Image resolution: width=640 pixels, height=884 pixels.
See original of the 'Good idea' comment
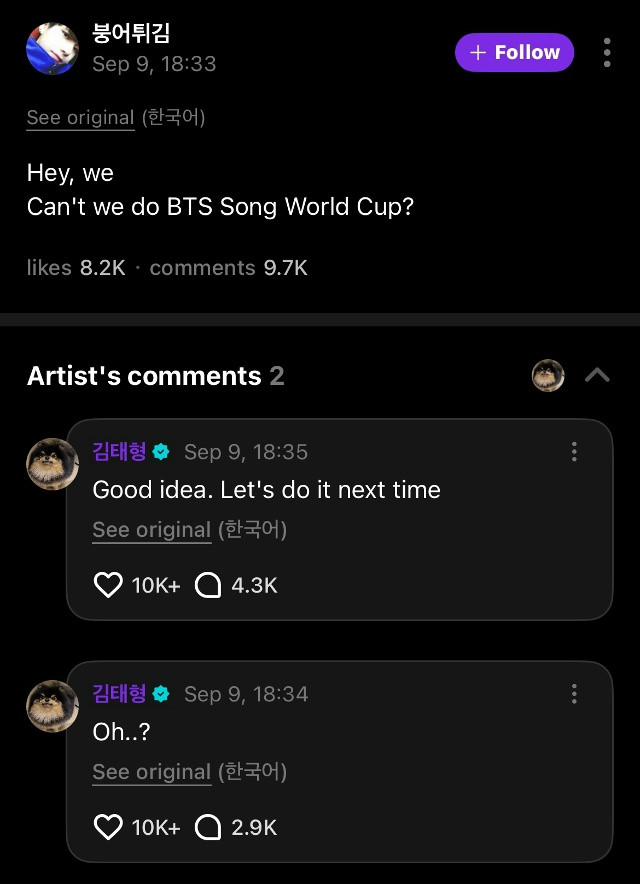[151, 530]
